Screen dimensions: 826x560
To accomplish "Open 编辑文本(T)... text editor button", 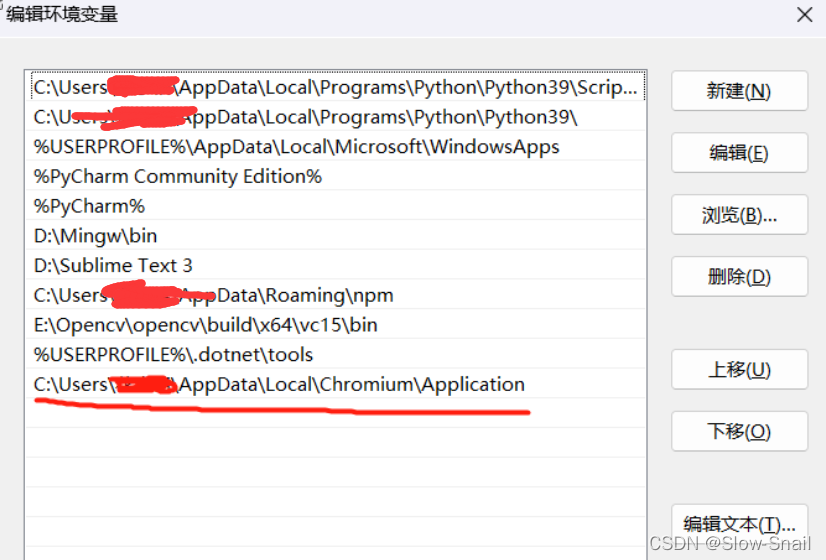I will [739, 525].
